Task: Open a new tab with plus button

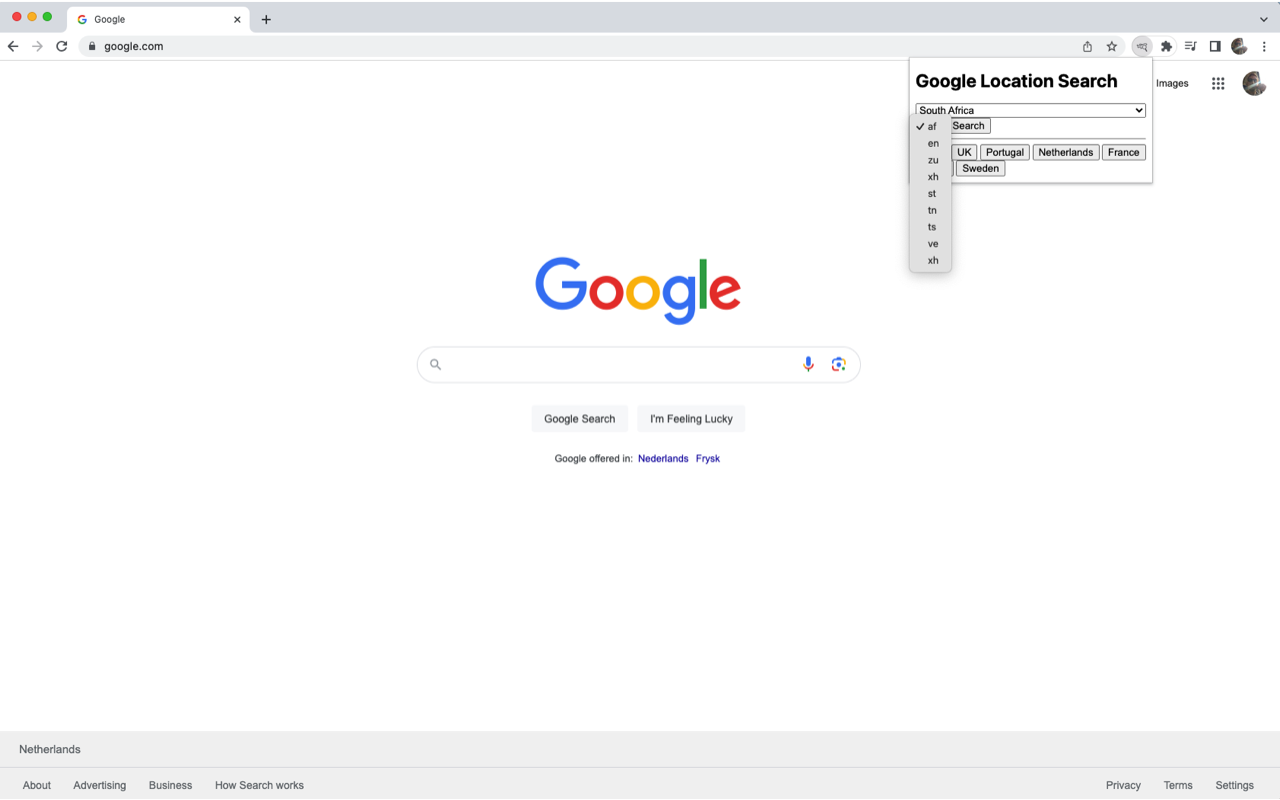Action: (266, 19)
